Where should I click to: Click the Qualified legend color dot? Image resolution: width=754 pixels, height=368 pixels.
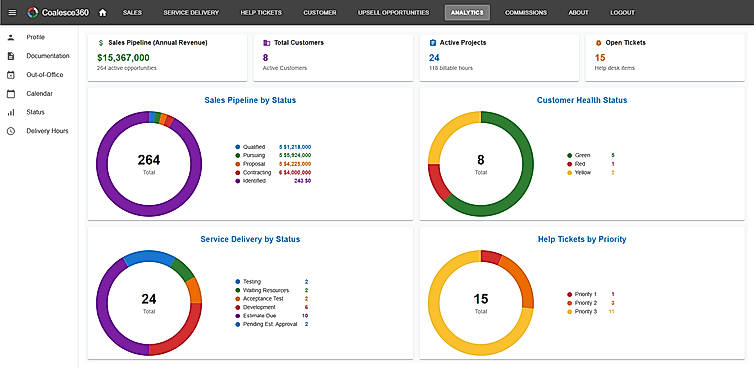pyautogui.click(x=237, y=147)
